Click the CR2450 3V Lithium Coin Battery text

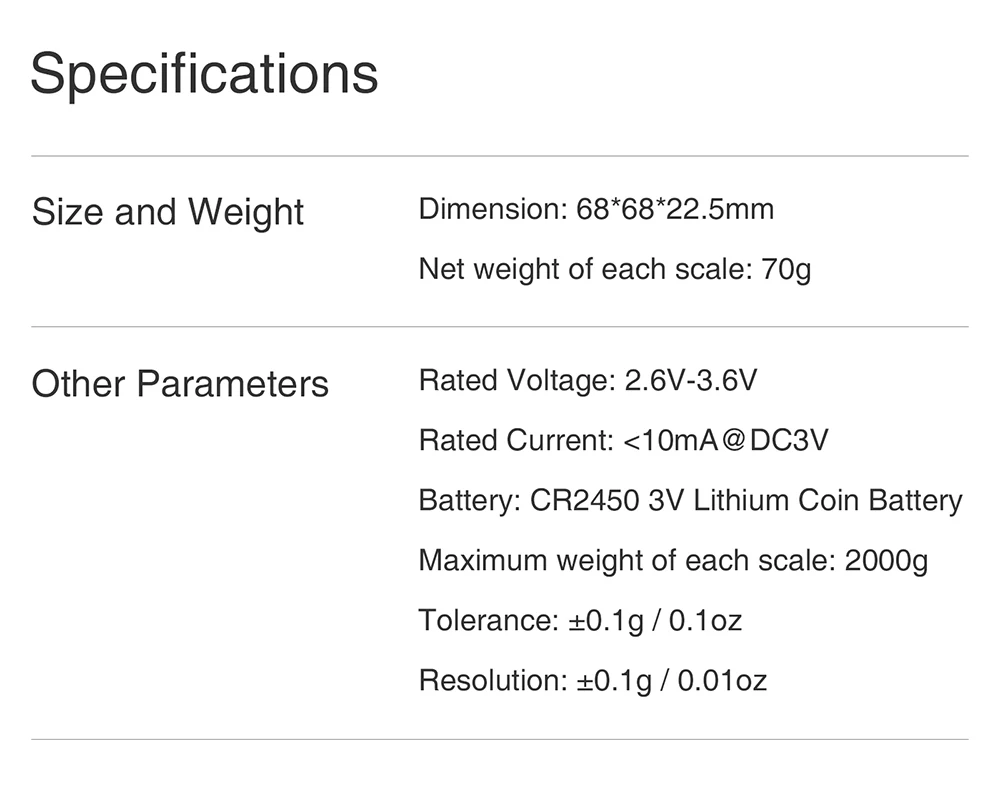(x=746, y=501)
